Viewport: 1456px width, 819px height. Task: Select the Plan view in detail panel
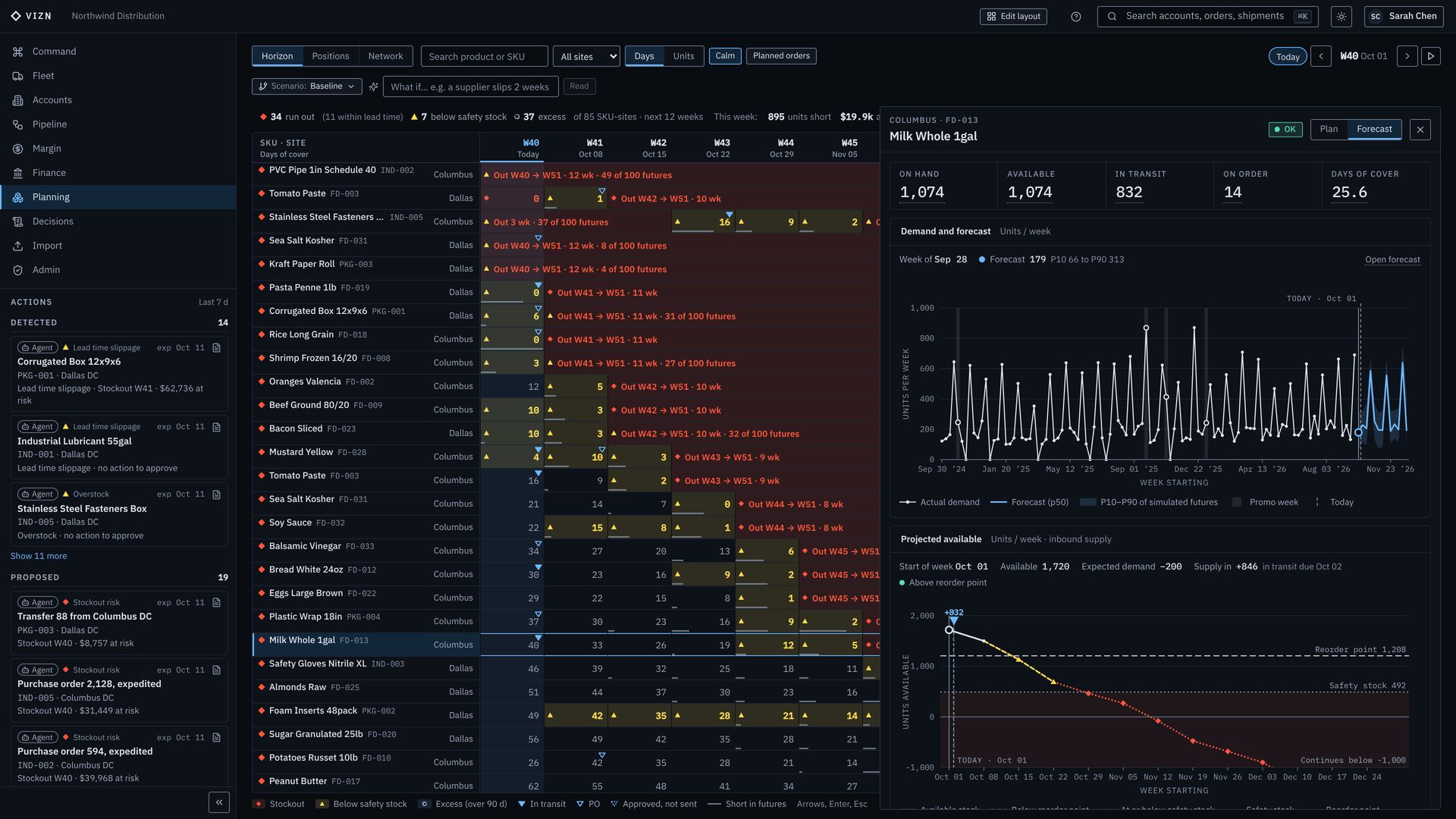pyautogui.click(x=1329, y=129)
